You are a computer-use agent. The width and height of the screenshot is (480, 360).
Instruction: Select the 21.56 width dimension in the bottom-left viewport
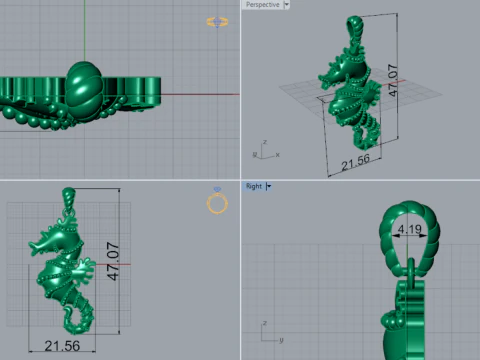coord(62,346)
